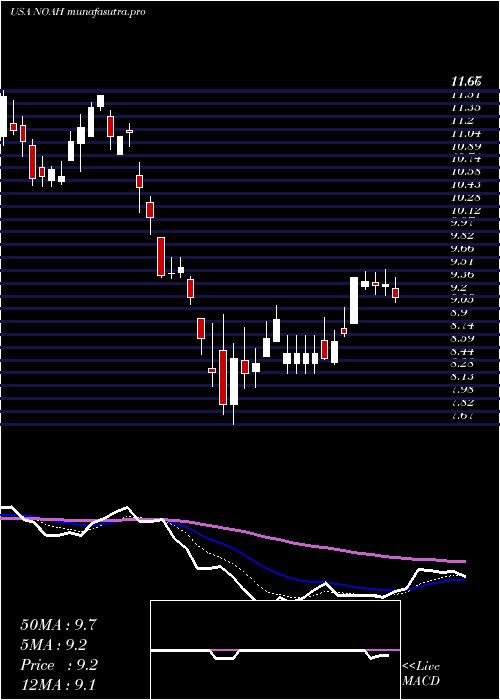Click the 11.35 price axis label
Screen dimensions: 500x700
[x=466, y=108]
